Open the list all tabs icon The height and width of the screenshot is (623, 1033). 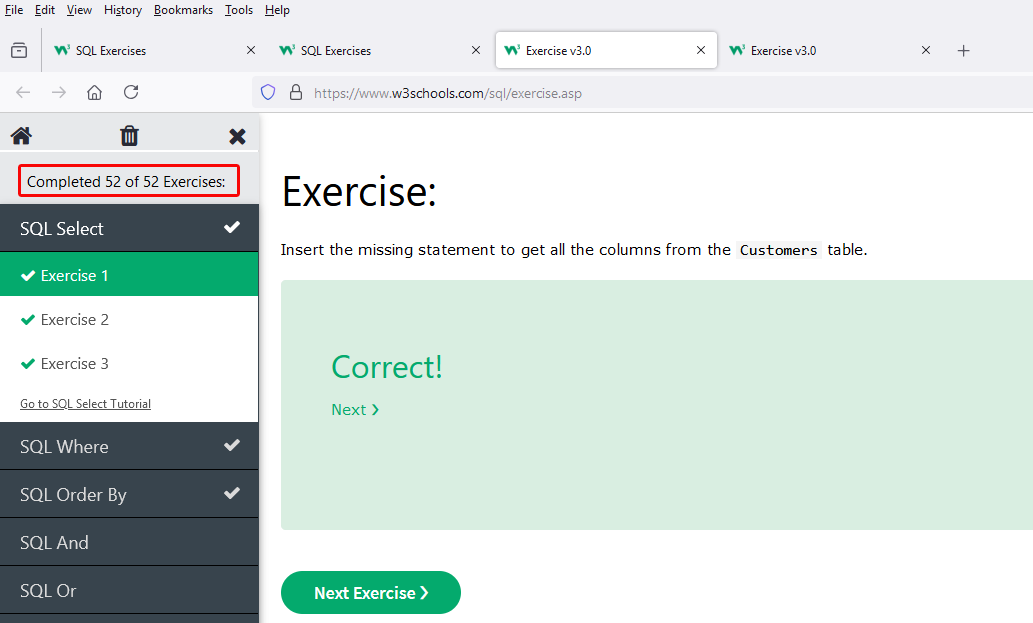coord(19,50)
